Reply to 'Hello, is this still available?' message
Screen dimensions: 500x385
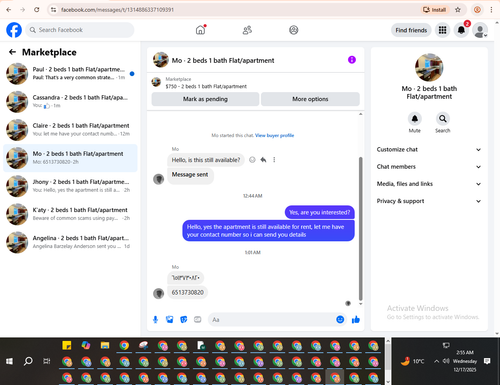tap(263, 160)
